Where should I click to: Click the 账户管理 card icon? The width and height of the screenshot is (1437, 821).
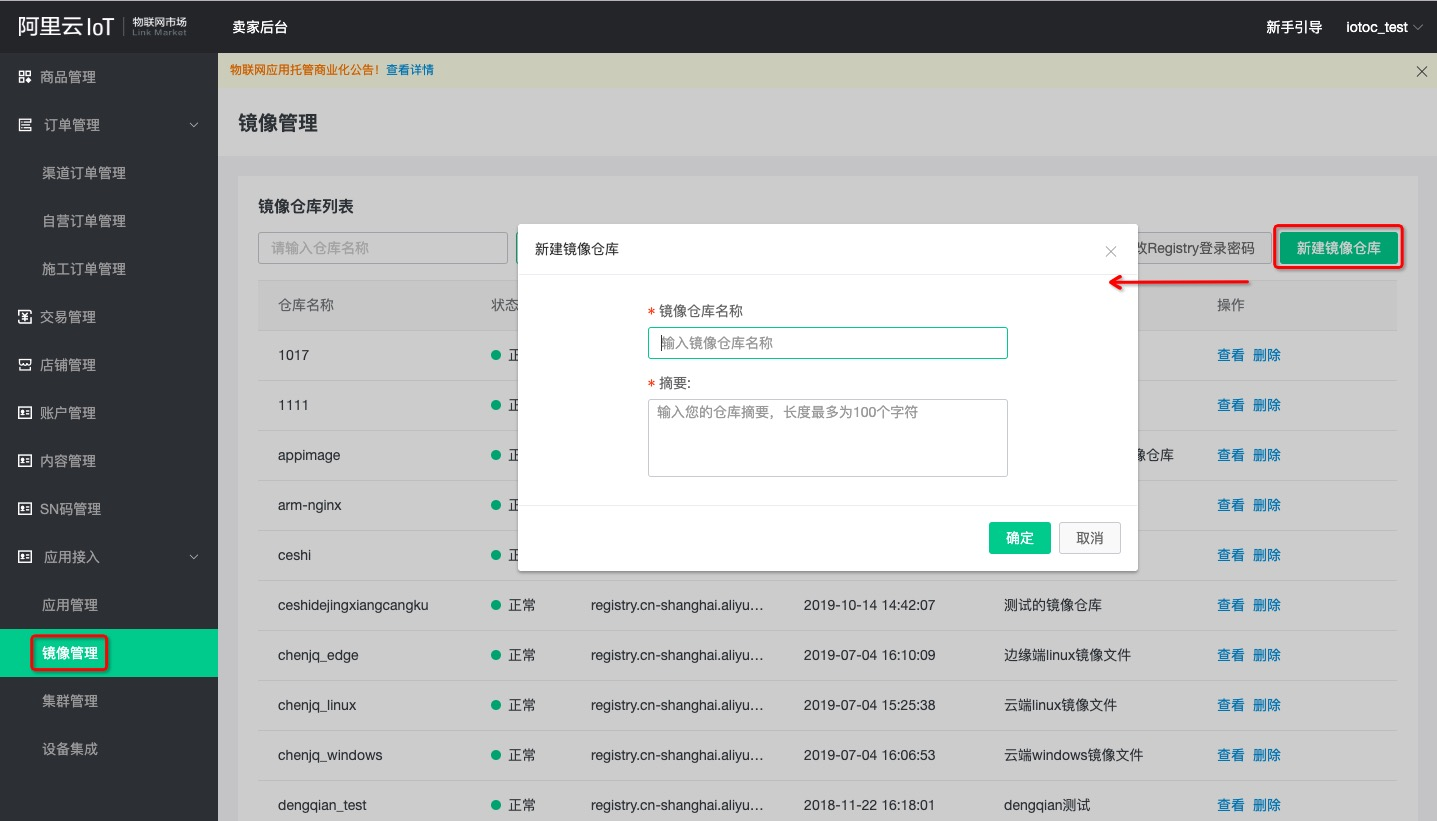tap(25, 413)
